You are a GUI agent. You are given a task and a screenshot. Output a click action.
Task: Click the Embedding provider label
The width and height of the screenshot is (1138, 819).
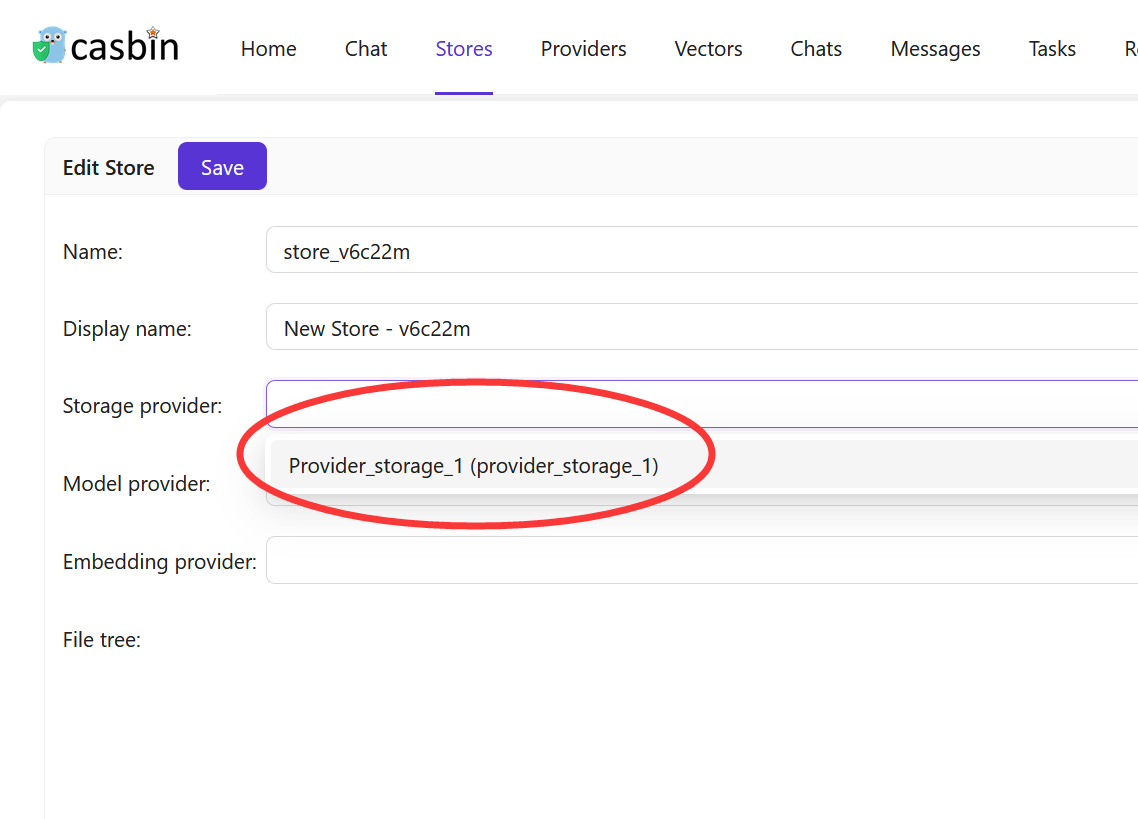point(159,562)
